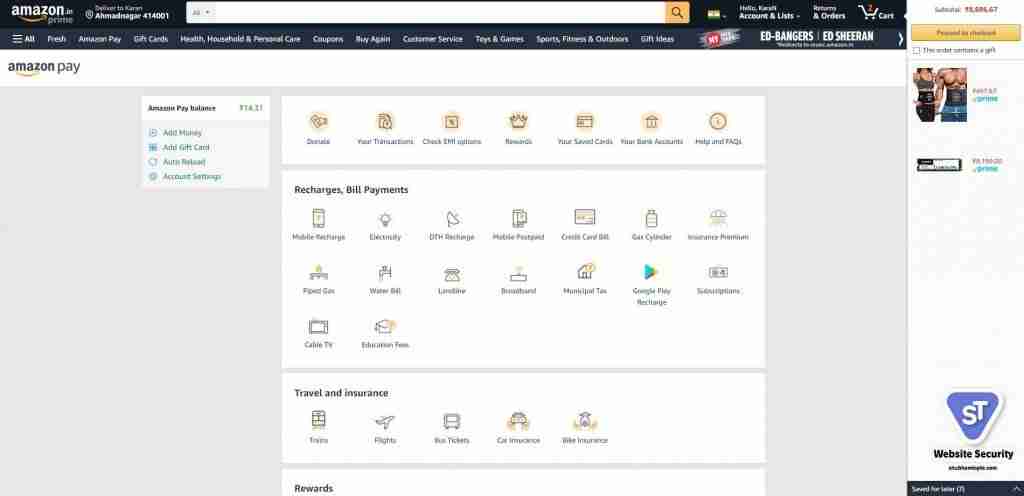
Task: Open the Rewards crown icon
Action: [x=519, y=121]
